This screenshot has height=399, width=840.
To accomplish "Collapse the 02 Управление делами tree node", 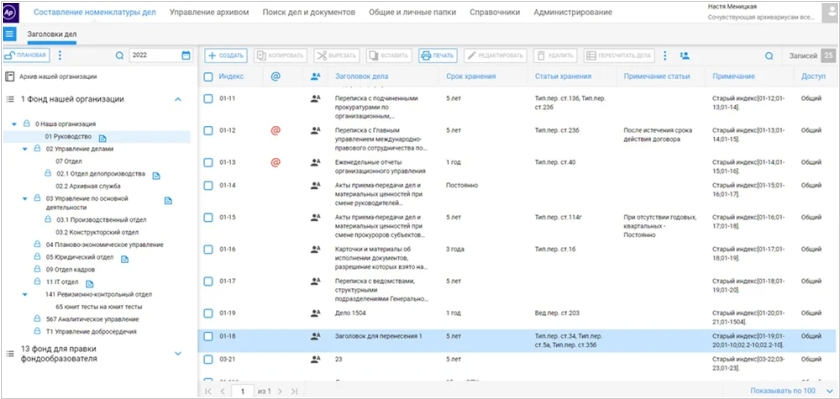I will (25, 149).
